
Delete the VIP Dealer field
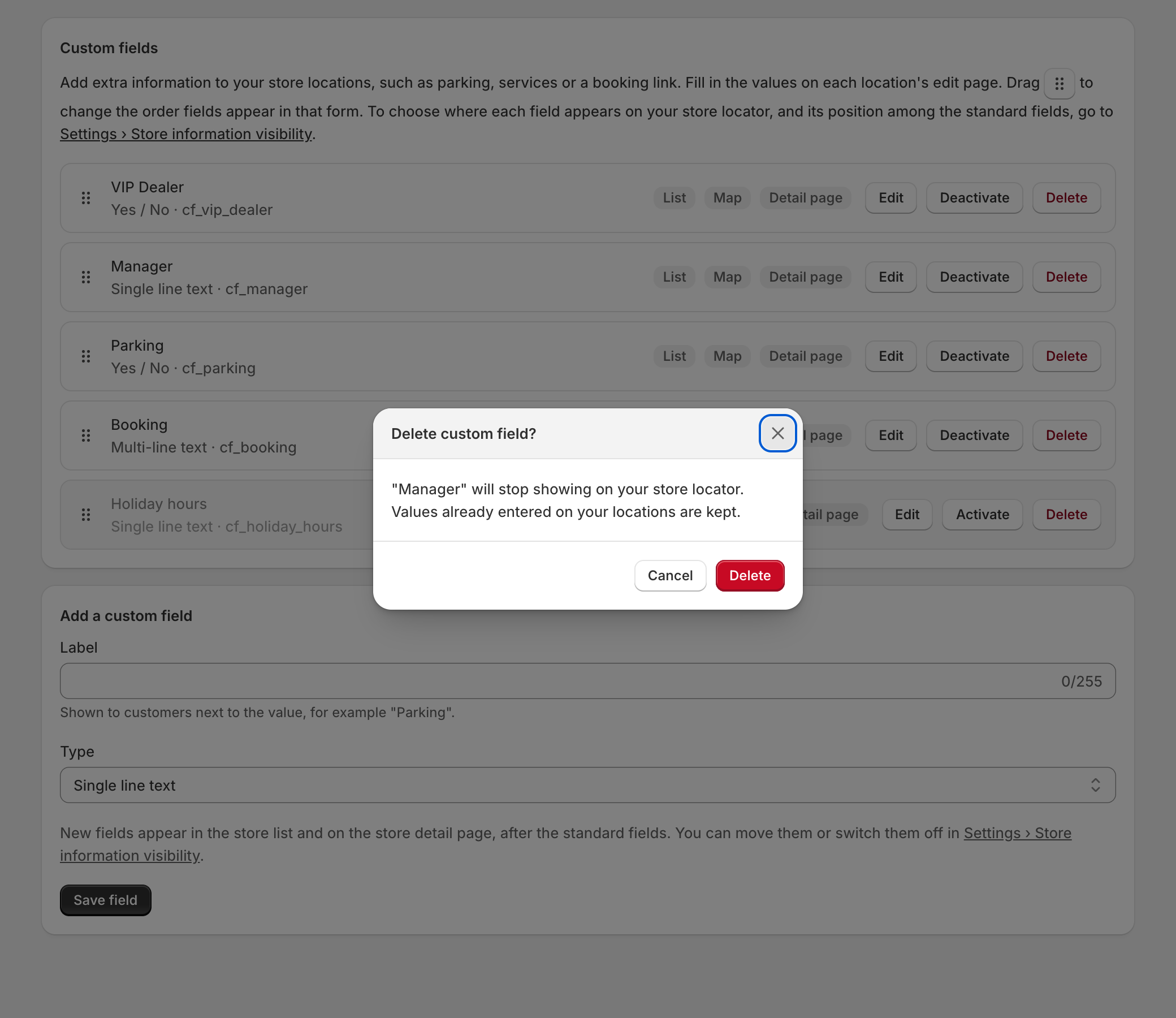click(x=1066, y=198)
